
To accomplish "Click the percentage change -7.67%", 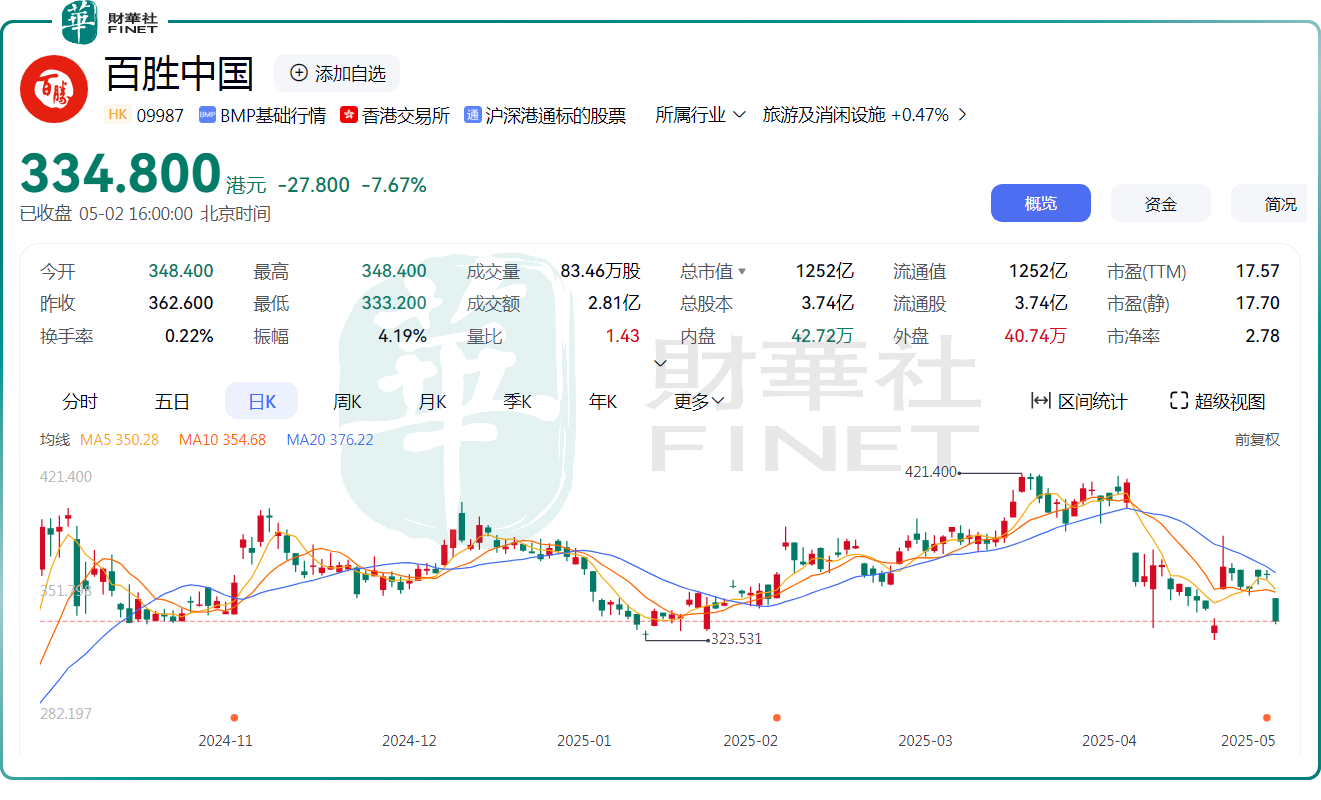I will [x=394, y=185].
